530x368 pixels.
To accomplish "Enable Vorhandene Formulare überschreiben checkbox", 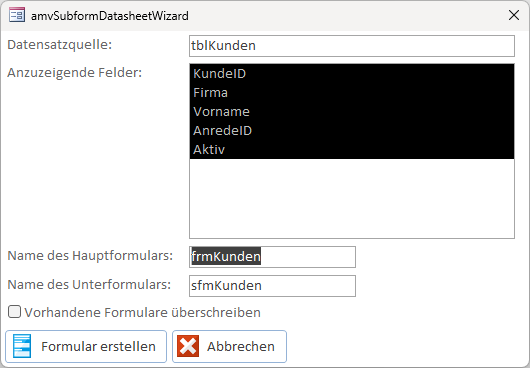I will point(14,312).
